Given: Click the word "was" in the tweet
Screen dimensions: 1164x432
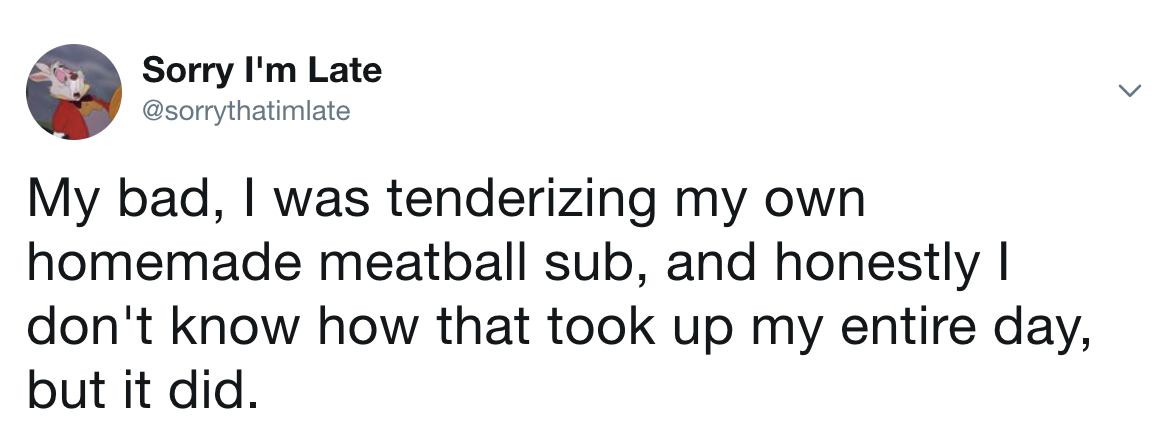Looking at the screenshot, I should [321, 205].
